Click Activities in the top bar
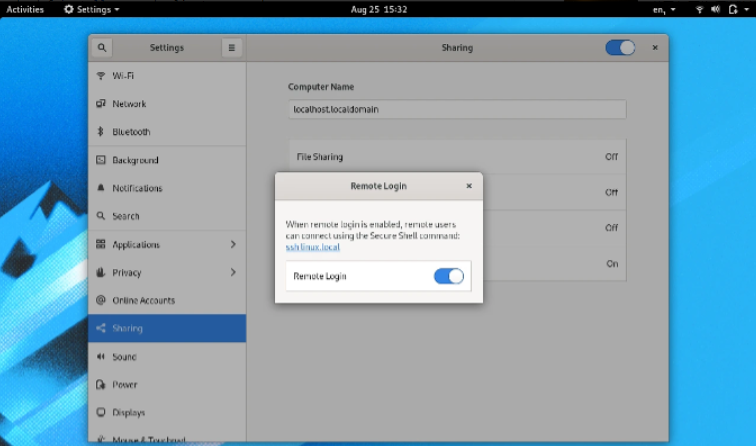This screenshot has height=446, width=756. point(25,9)
